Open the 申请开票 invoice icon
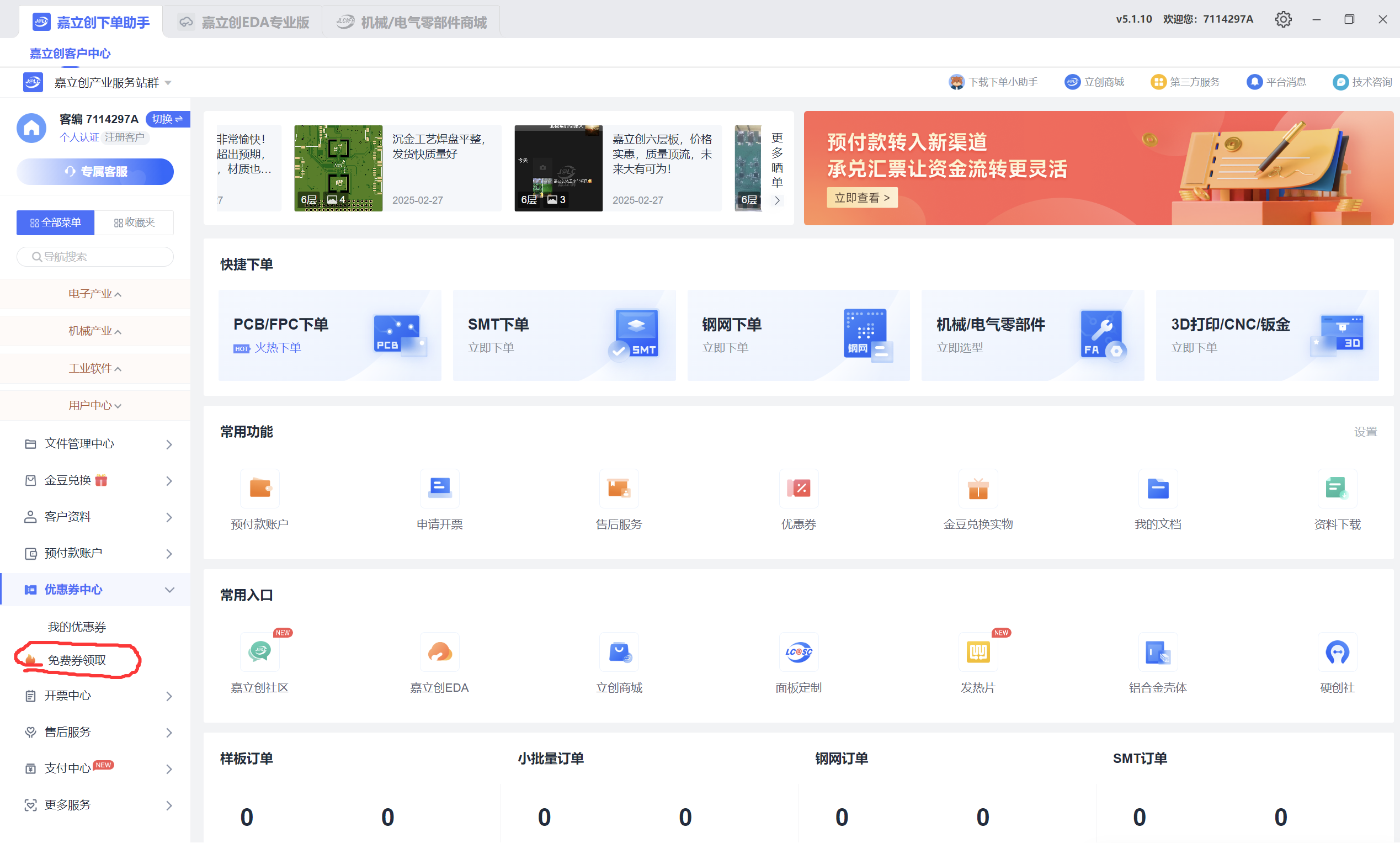The width and height of the screenshot is (1400, 843). 439,488
